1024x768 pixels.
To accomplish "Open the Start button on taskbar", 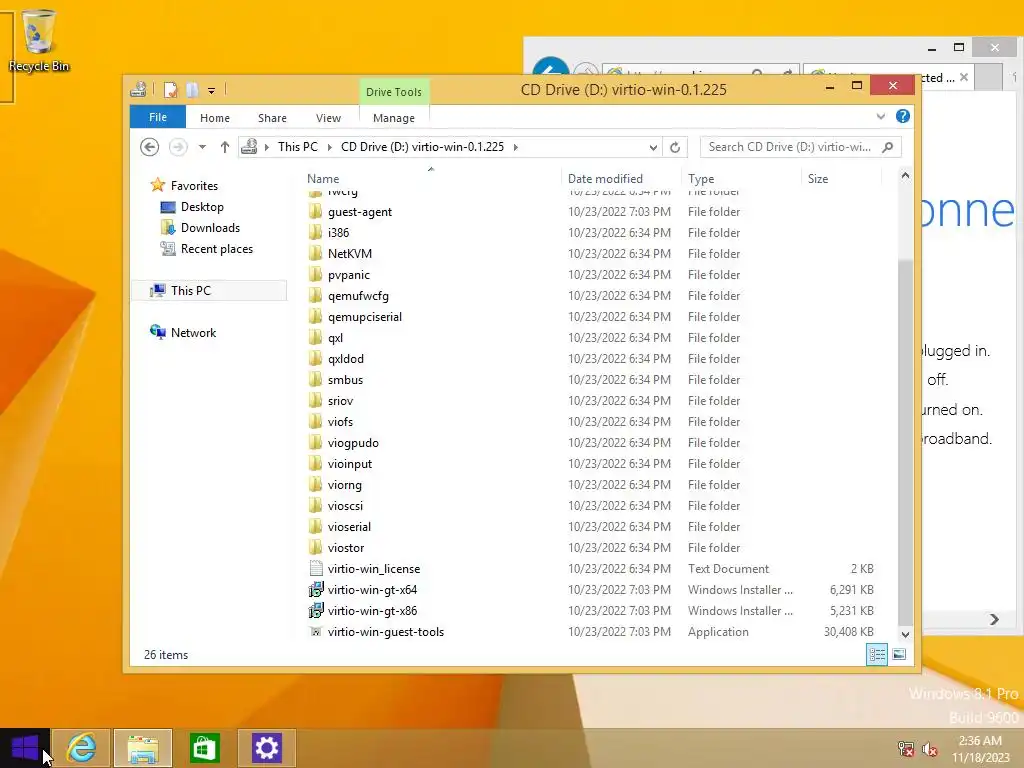I will (25, 748).
